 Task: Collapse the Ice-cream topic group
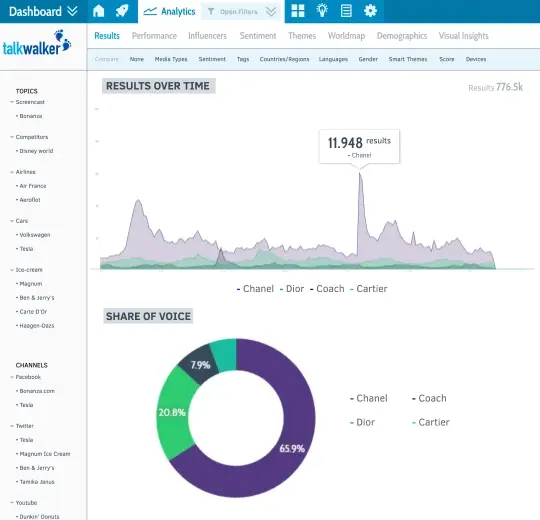coord(12,270)
